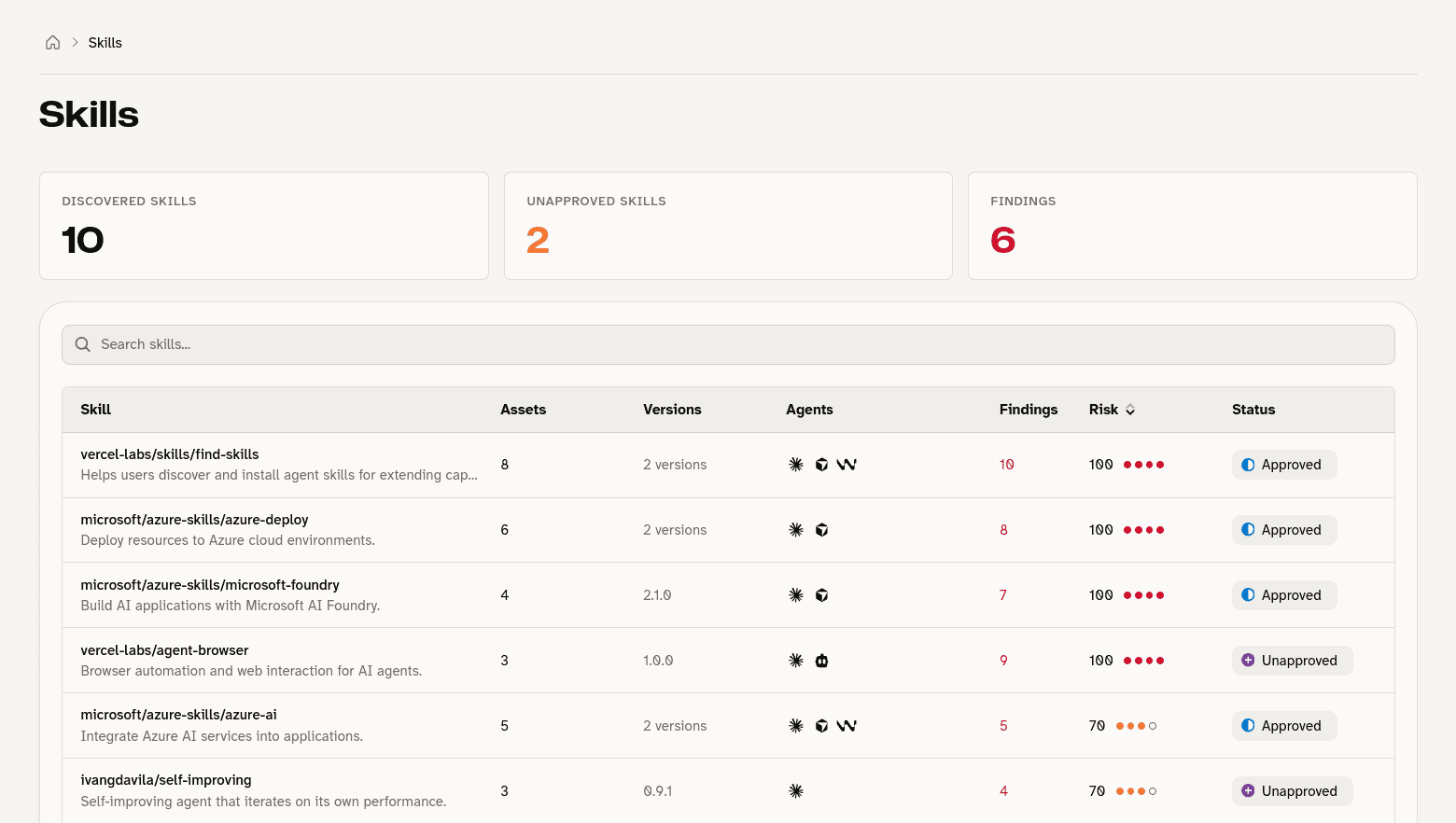Click findings count 8 for azure-deploy

(x=1003, y=530)
